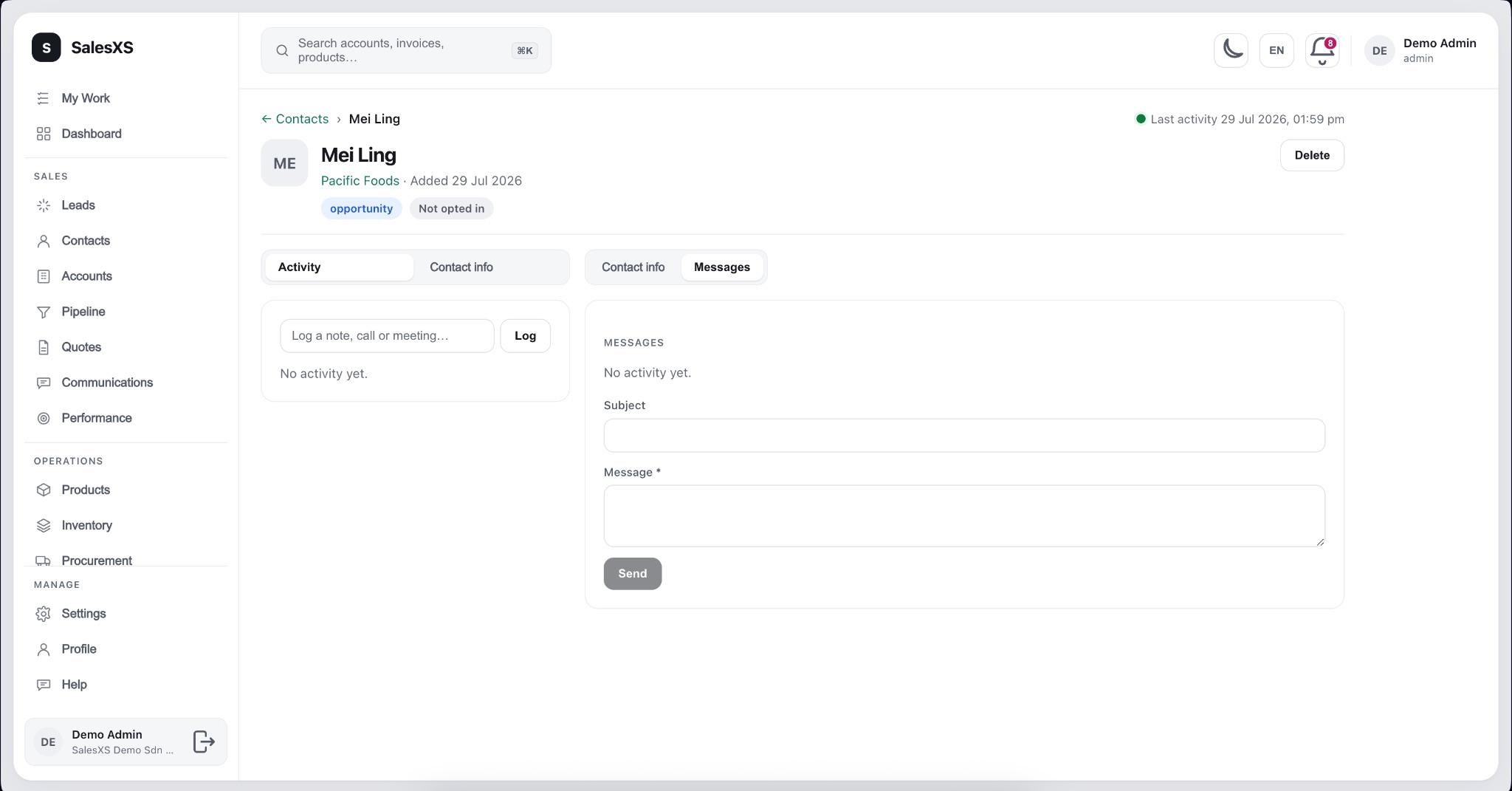Focus the Subject input field
Image resolution: width=1512 pixels, height=791 pixels.
point(964,436)
